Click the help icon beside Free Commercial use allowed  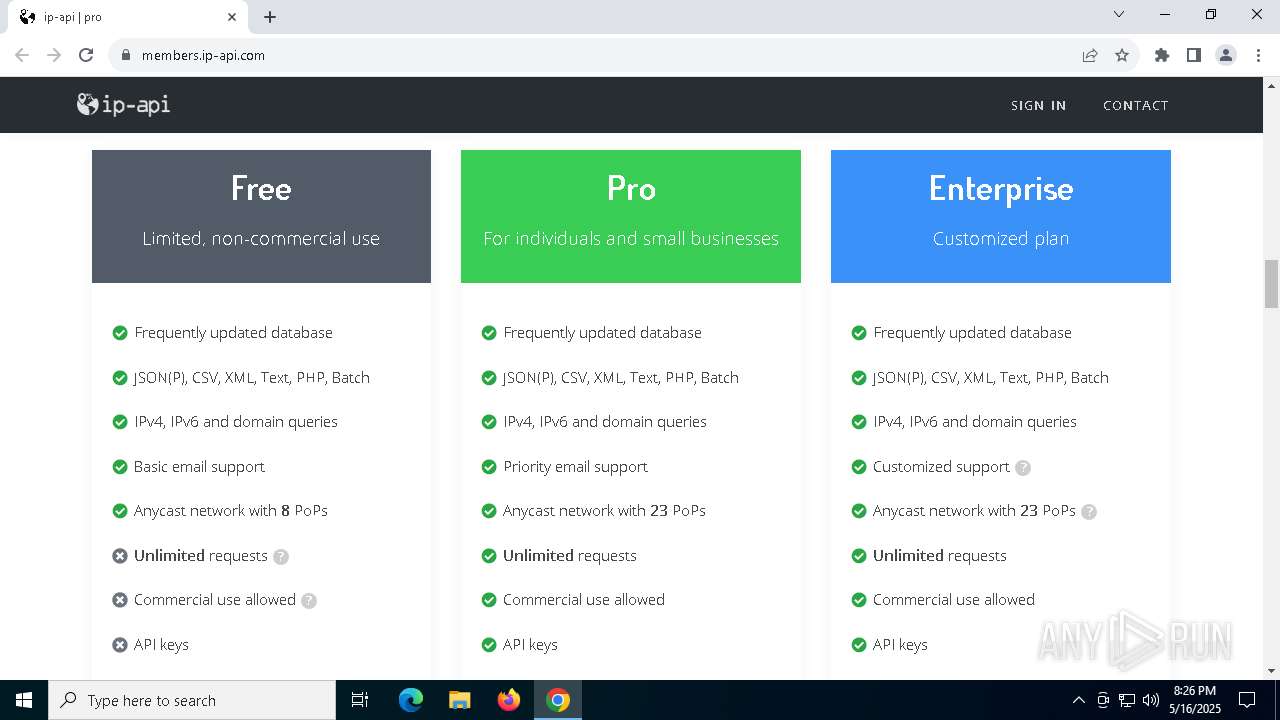point(309,601)
